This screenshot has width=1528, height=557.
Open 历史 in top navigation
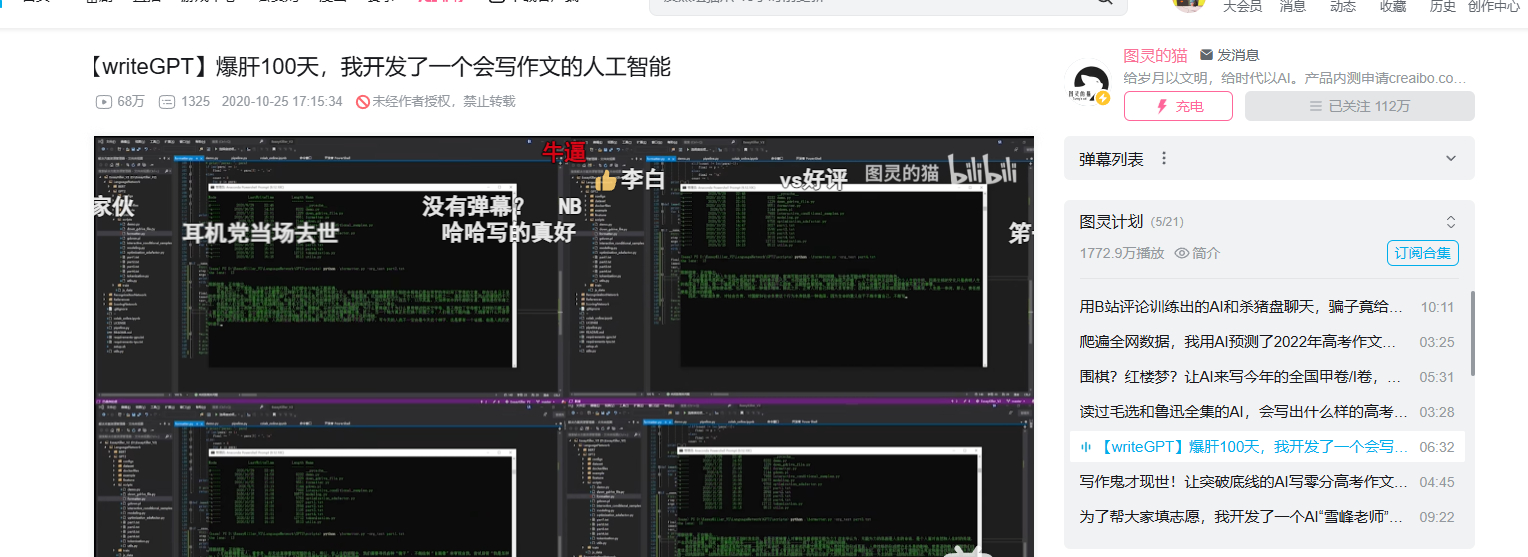1443,6
